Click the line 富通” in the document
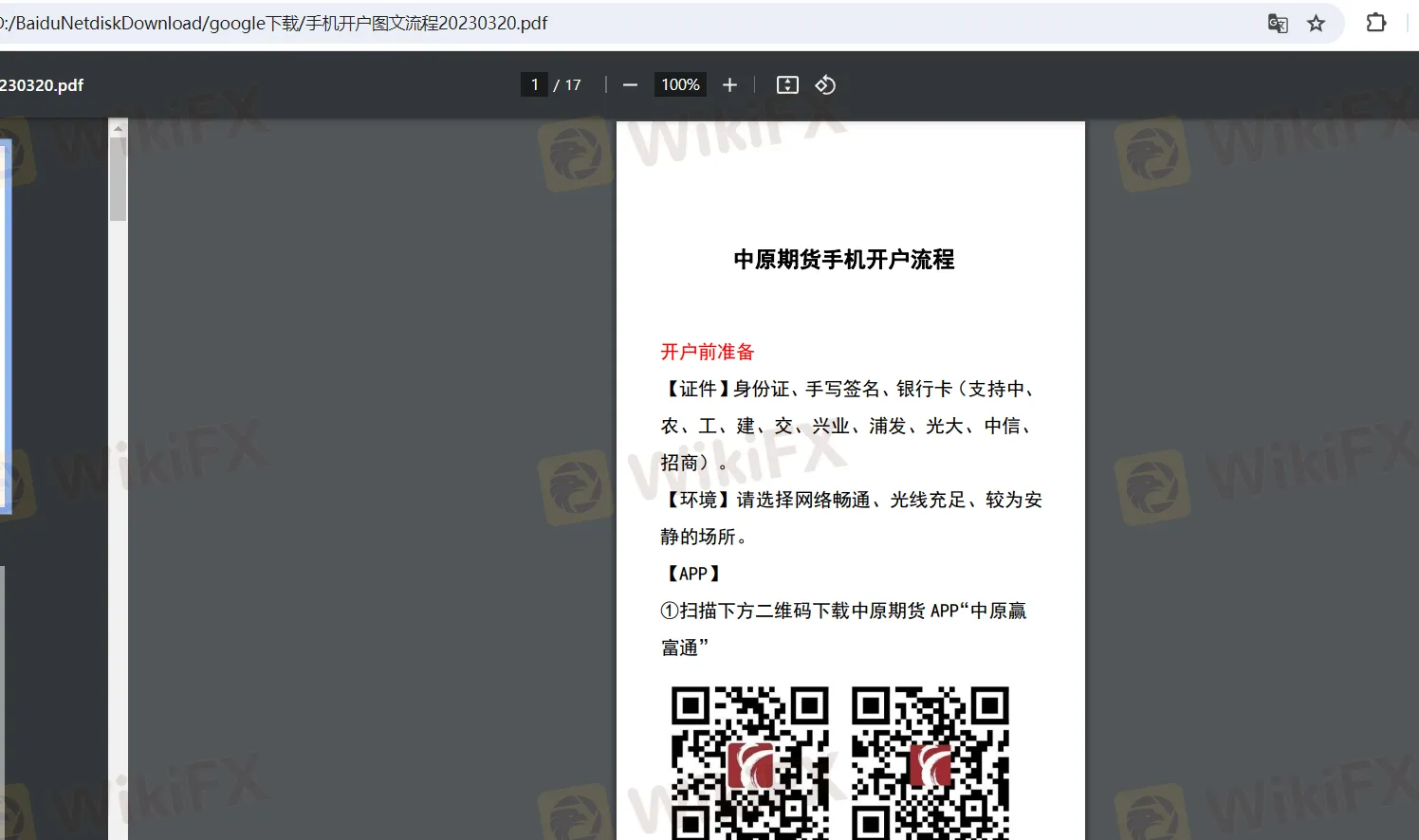Viewport: 1419px width, 840px height. coord(685,648)
